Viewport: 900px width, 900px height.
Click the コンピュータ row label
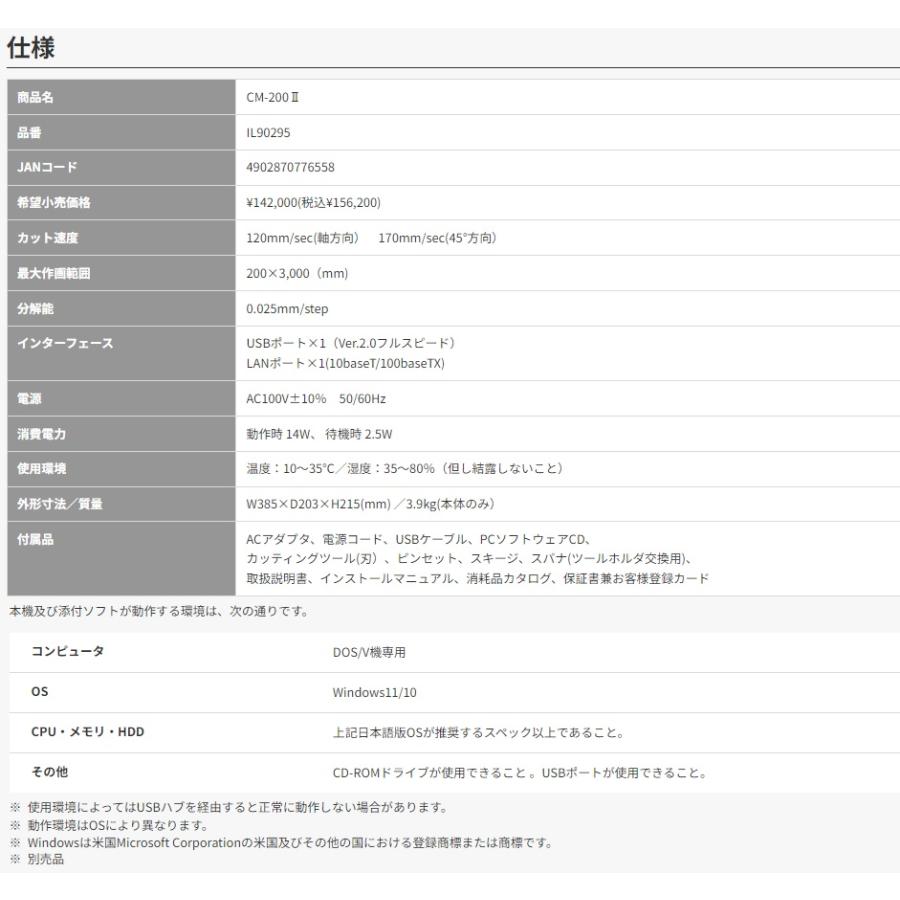(x=68, y=651)
